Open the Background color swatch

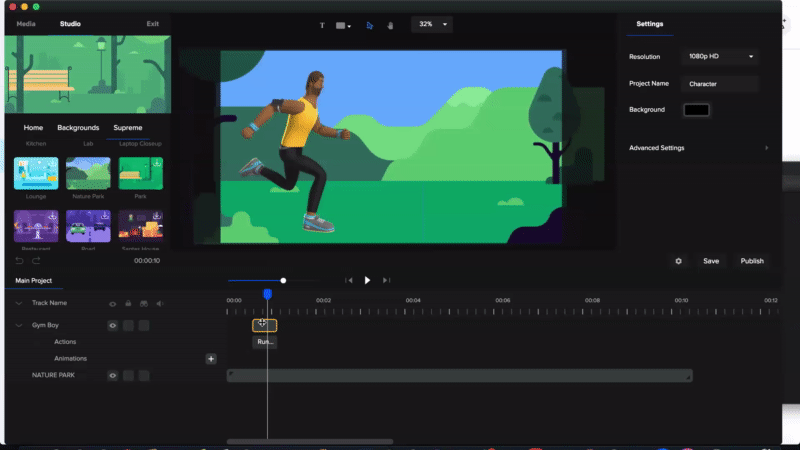[696, 109]
